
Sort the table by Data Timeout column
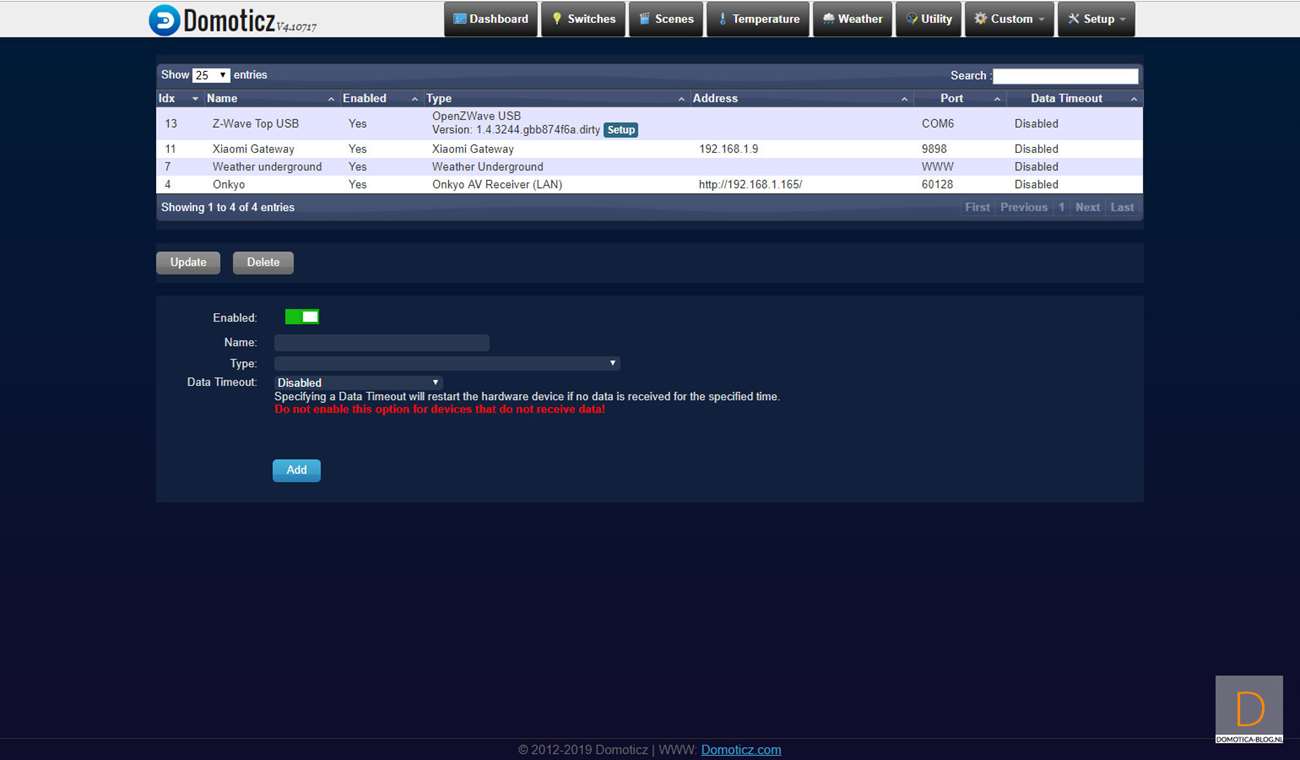tap(1073, 98)
